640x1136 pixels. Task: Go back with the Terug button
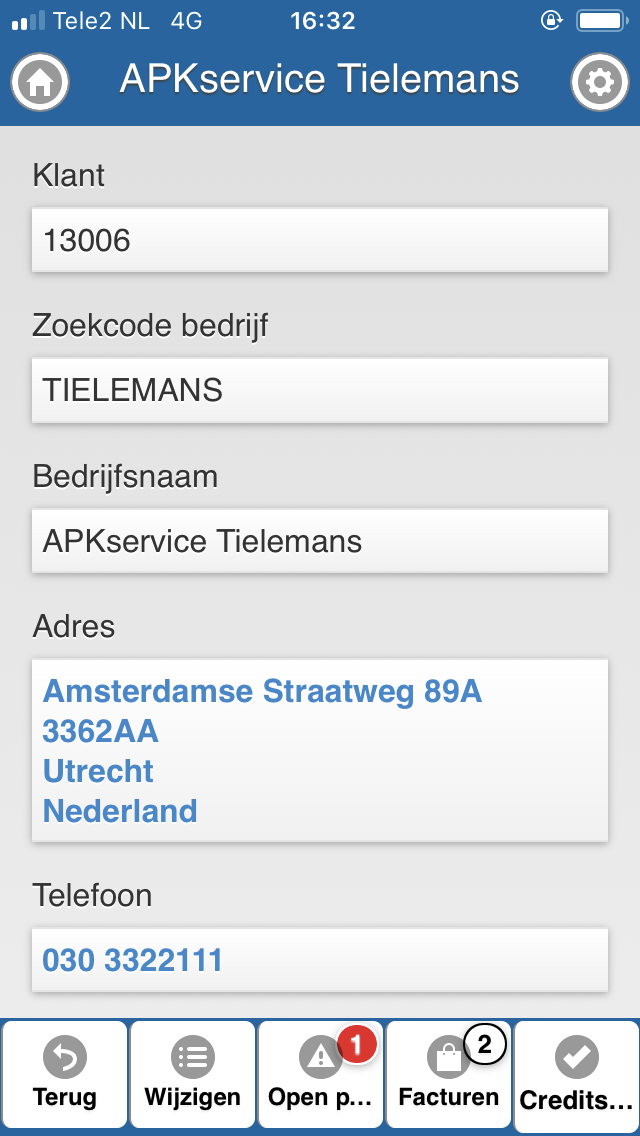[x=65, y=1074]
